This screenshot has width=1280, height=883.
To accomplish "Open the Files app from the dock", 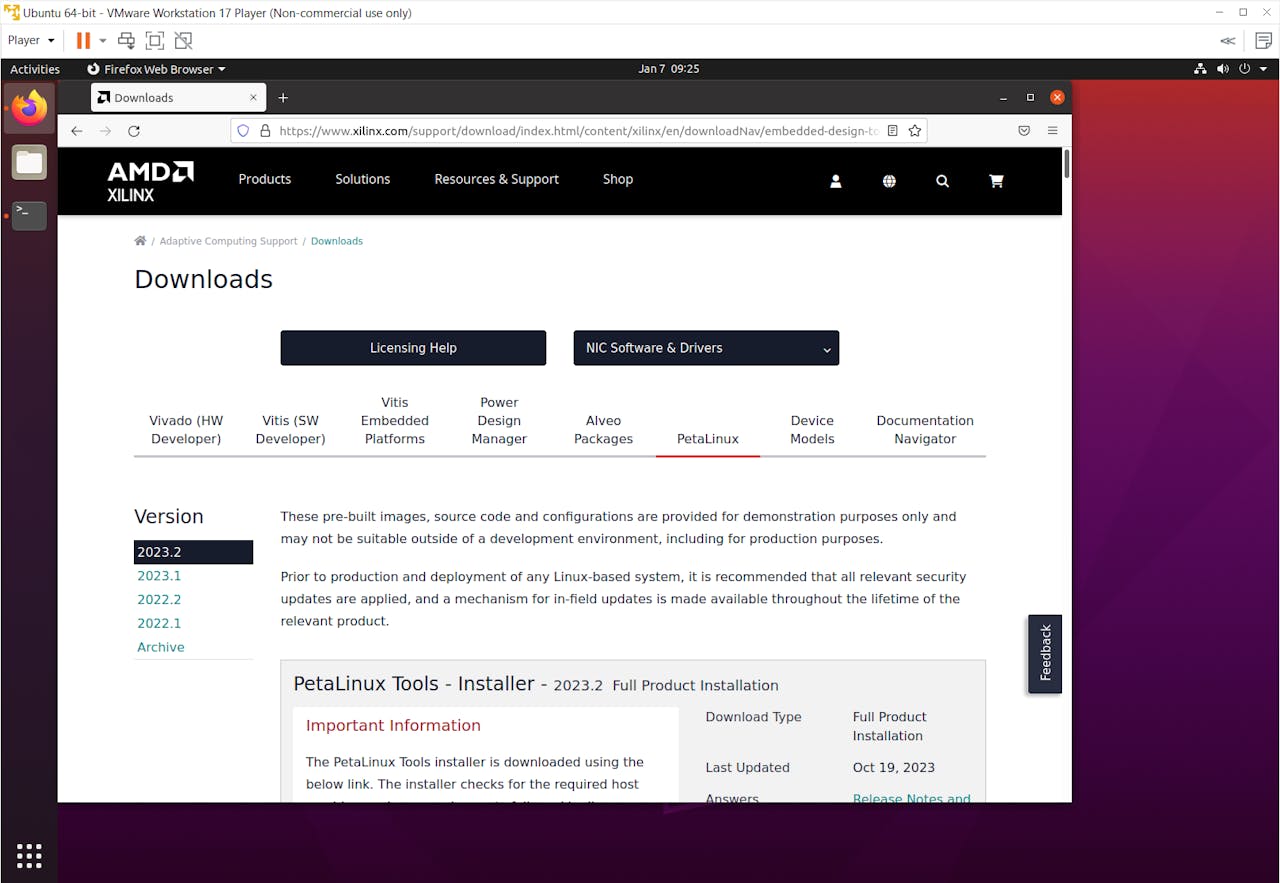I will pyautogui.click(x=29, y=162).
